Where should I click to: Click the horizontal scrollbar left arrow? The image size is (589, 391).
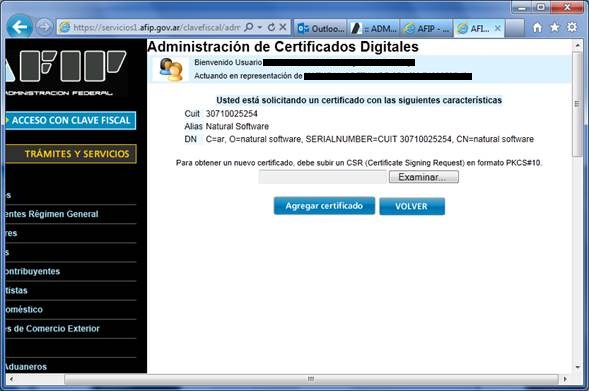12,379
